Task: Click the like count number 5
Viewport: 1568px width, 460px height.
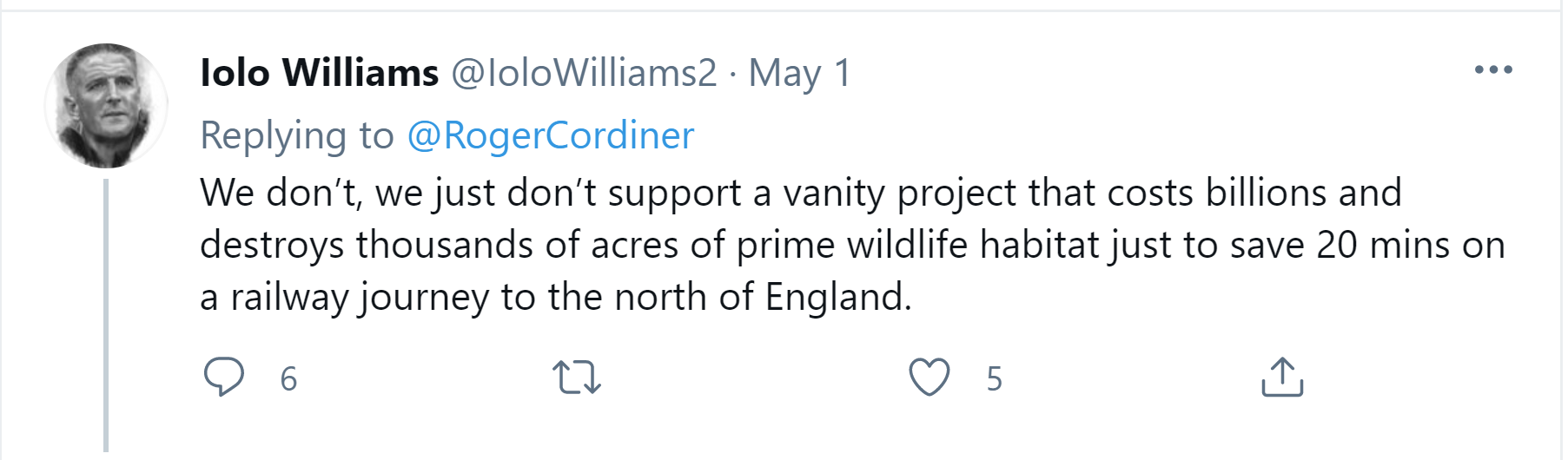Action: (994, 379)
